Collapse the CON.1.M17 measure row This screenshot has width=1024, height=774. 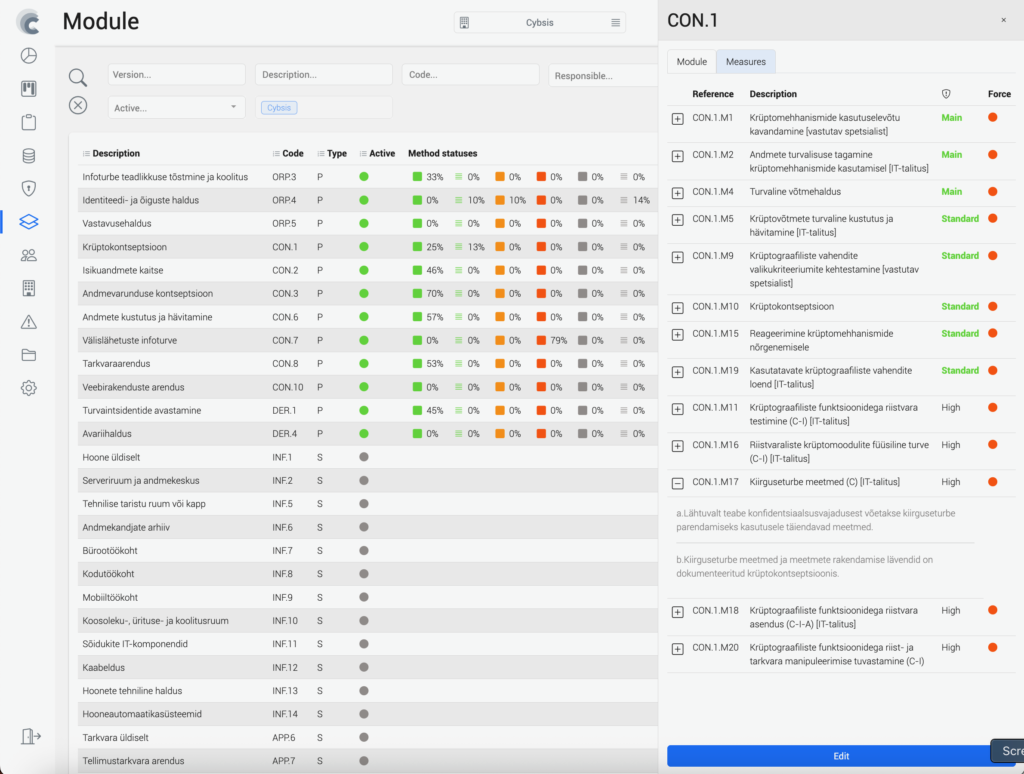[x=677, y=483]
